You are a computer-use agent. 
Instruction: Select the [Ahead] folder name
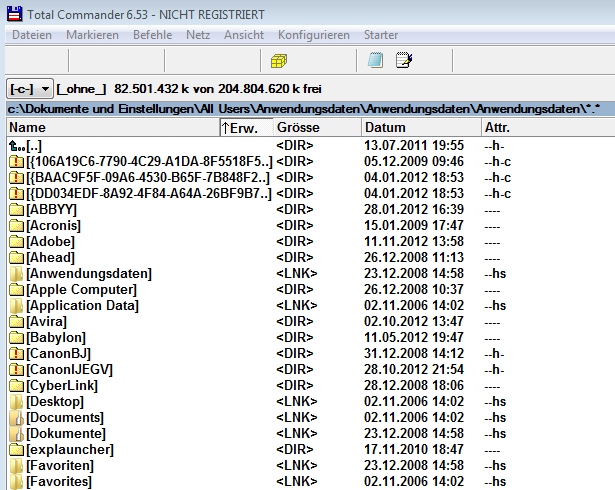pyautogui.click(x=50, y=258)
